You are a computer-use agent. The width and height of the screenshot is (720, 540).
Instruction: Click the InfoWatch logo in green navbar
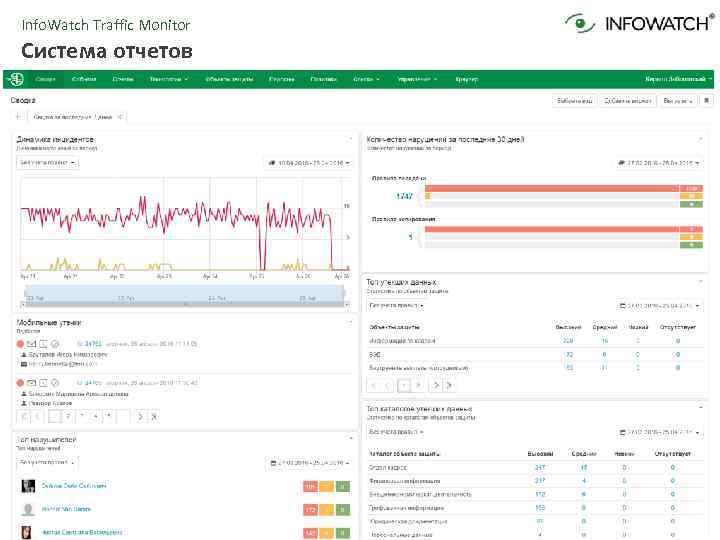tap(17, 79)
